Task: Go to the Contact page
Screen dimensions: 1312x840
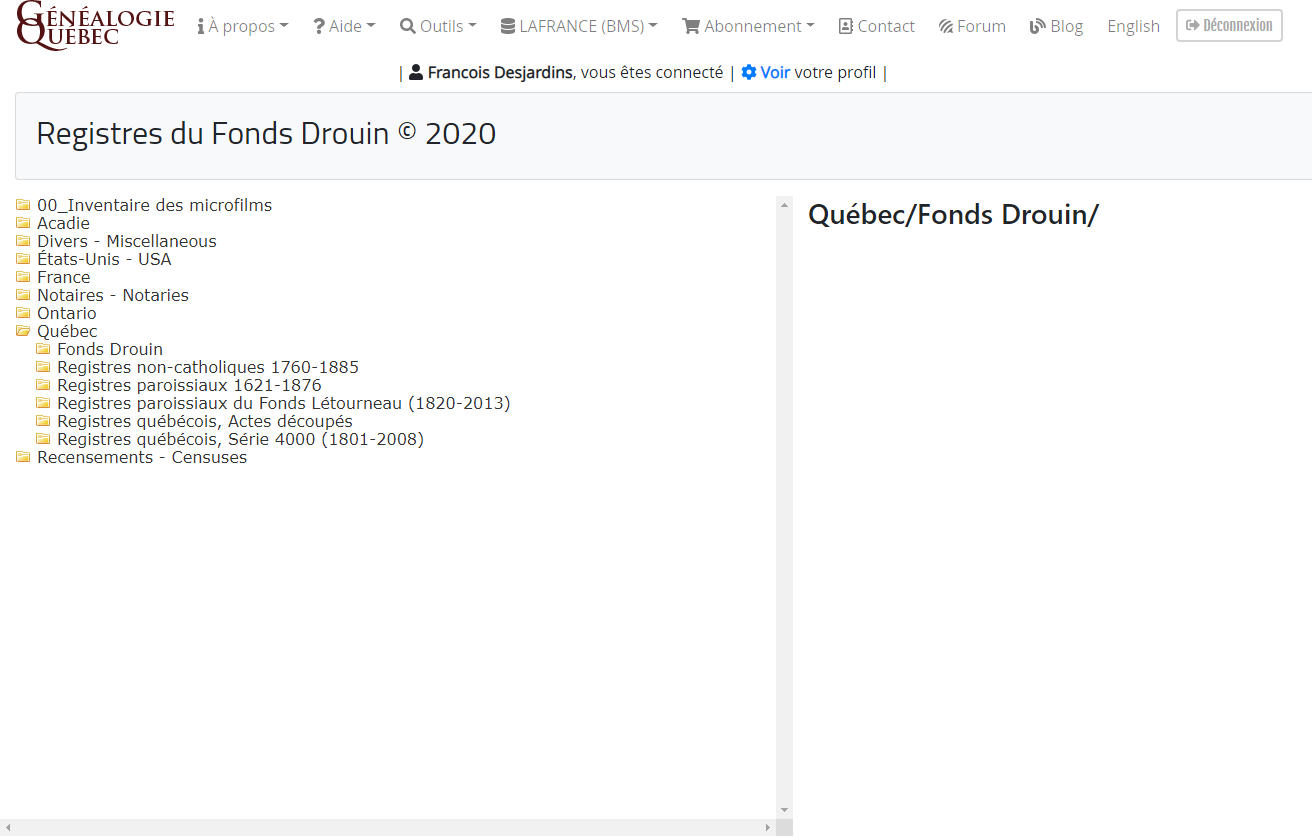Action: (x=876, y=26)
